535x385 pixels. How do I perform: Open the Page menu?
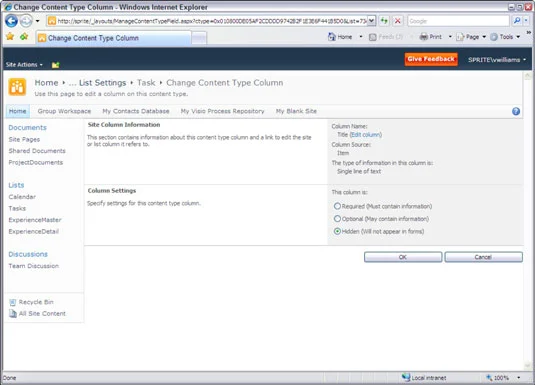(x=471, y=37)
